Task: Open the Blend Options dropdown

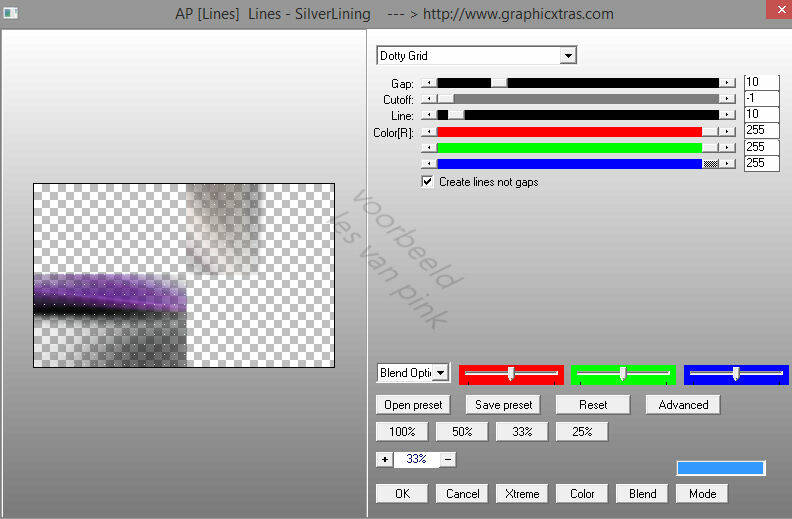Action: 413,373
